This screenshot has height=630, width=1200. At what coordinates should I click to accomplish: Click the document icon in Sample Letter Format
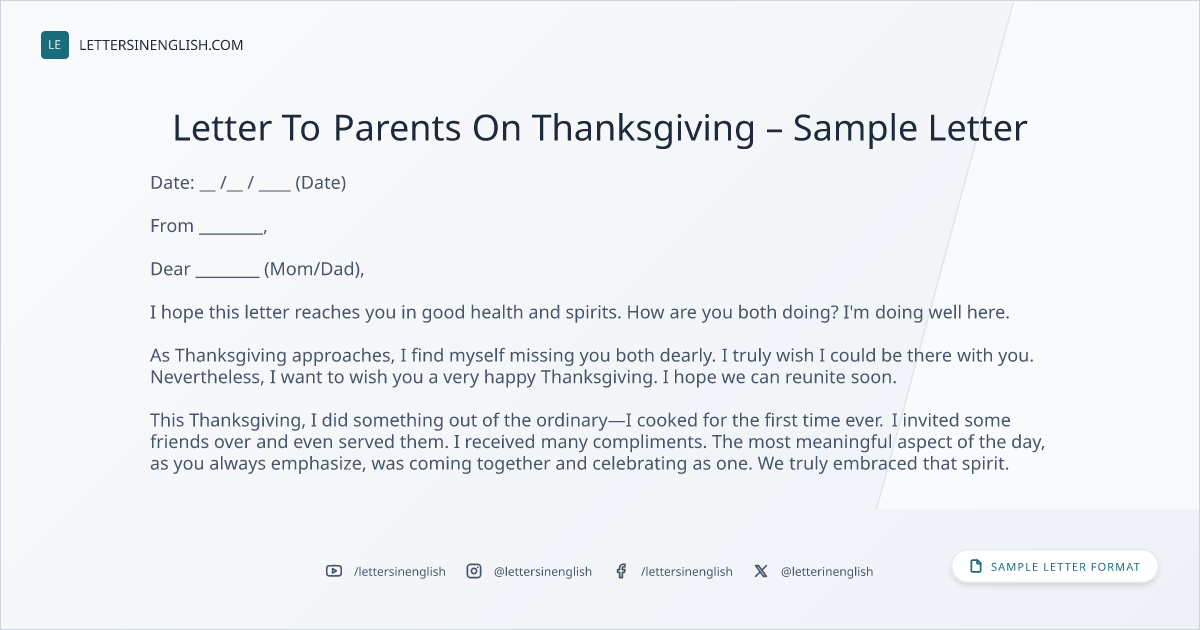976,566
